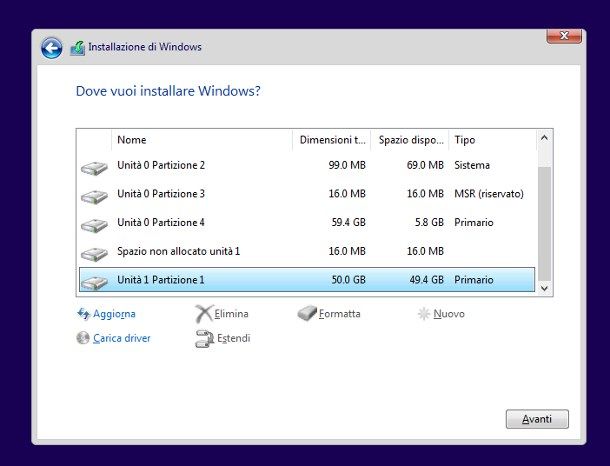610x466 pixels.
Task: Click the 69.0 MB free space value
Action: tap(425, 165)
